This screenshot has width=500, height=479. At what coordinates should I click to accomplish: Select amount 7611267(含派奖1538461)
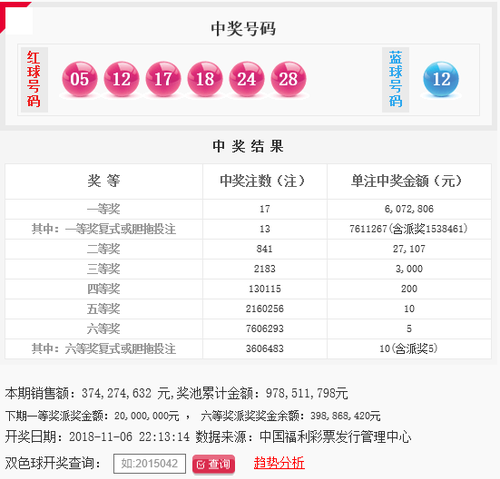tap(409, 229)
